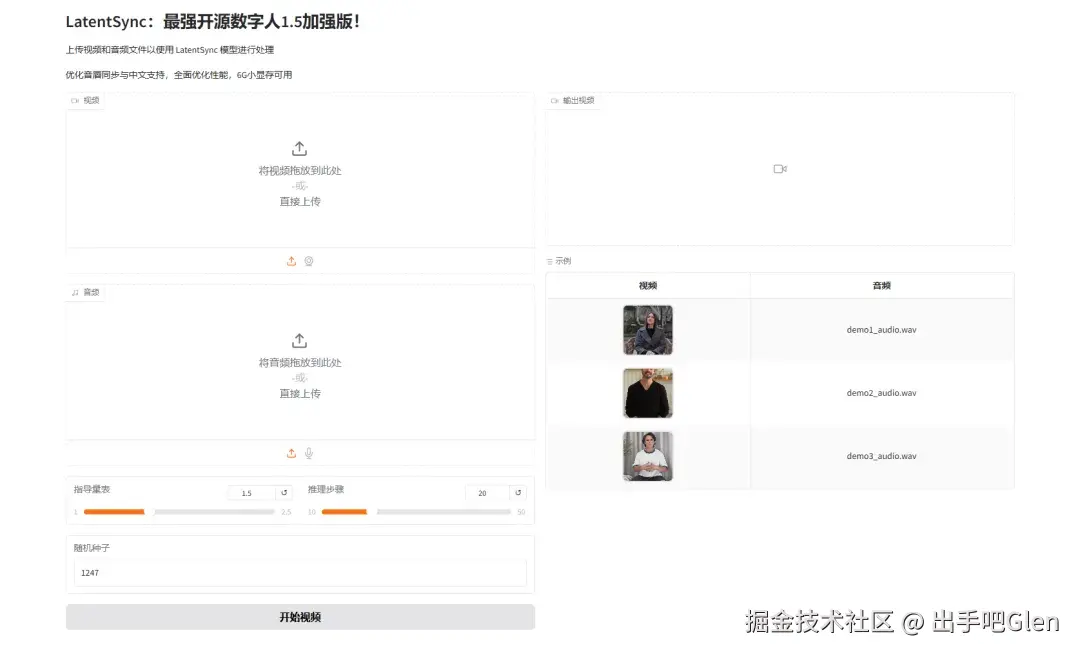This screenshot has width=1080, height=655.
Task: Select the orange upload source icon under video
Action: pyautogui.click(x=291, y=261)
